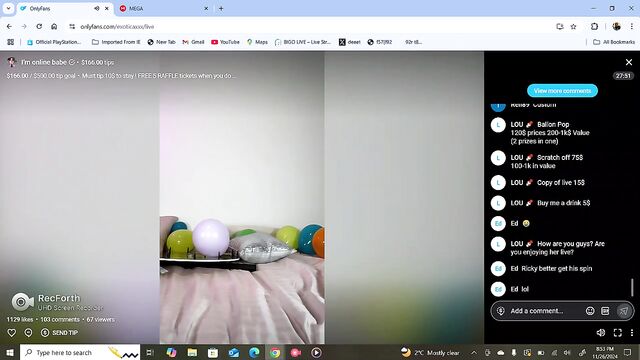This screenshot has width=640, height=360.
Task: Click the tip coin icon in the comment field
Action: [501, 311]
